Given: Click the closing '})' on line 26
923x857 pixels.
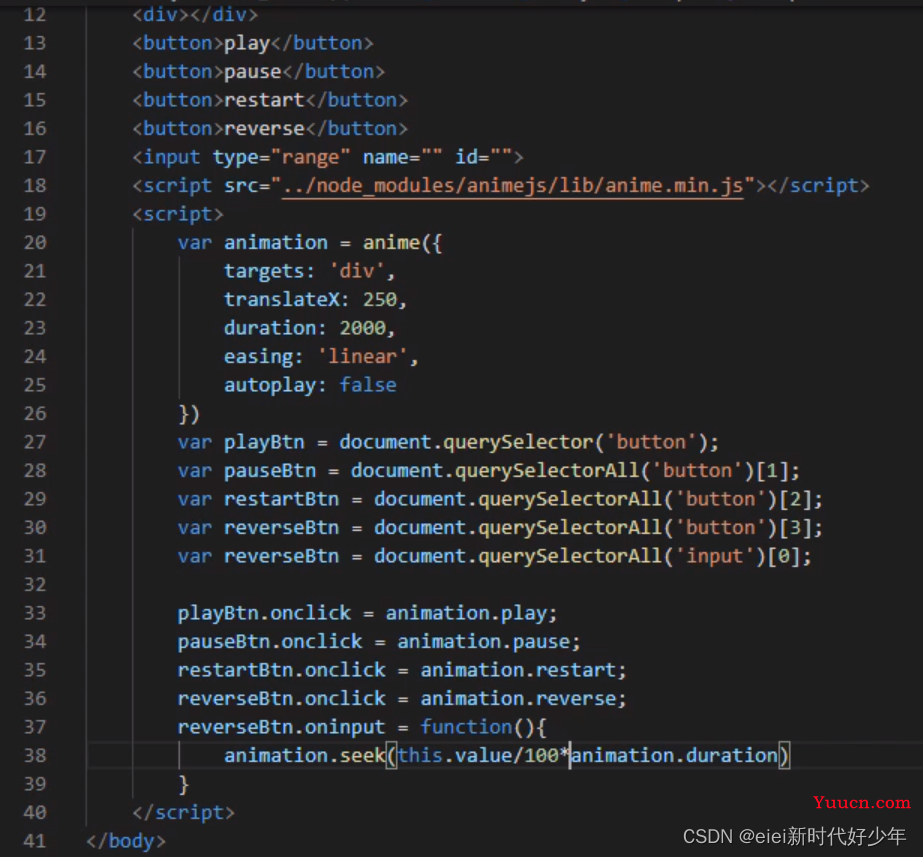Looking at the screenshot, I should click(x=189, y=414).
